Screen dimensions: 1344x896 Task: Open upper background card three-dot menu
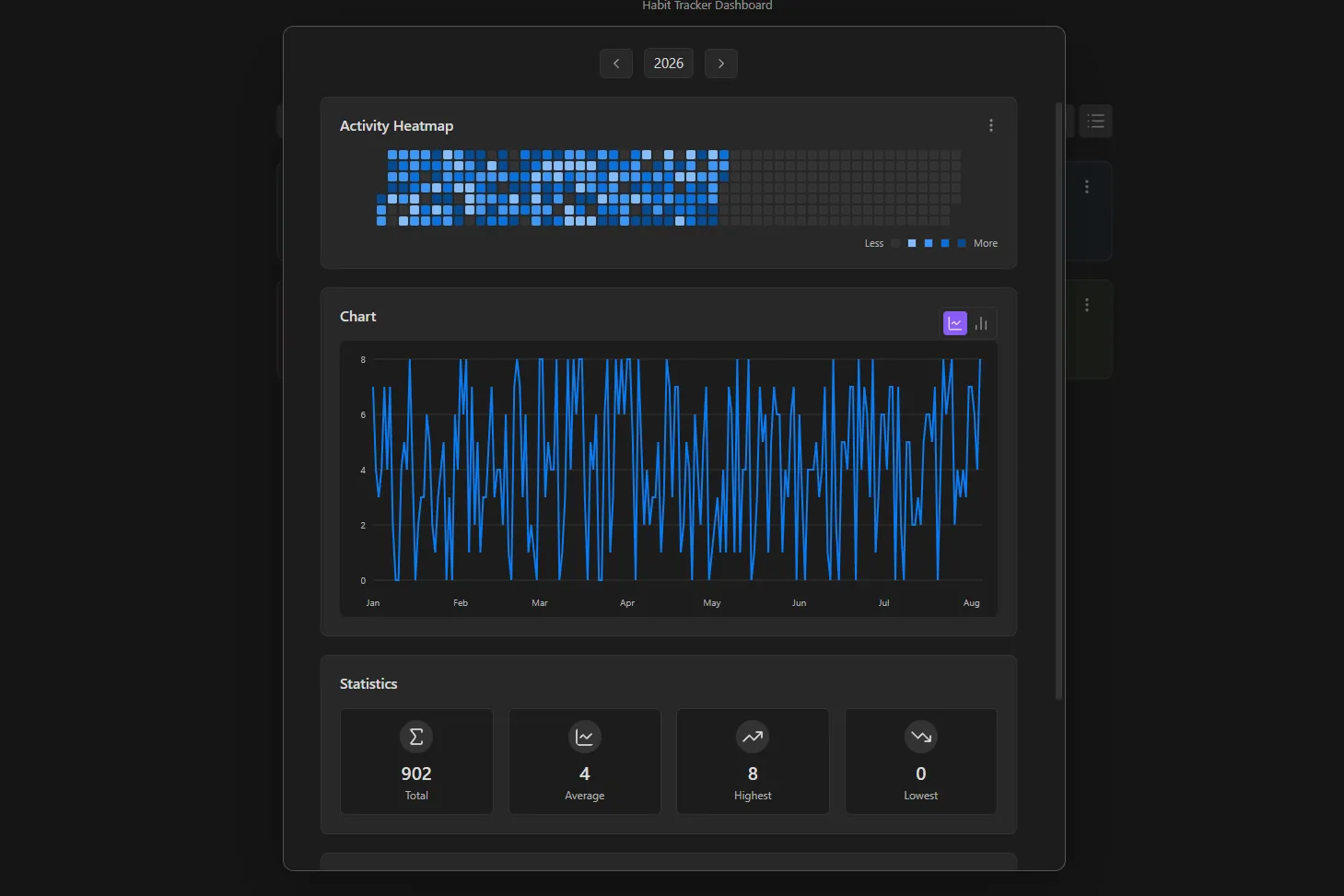1087,187
